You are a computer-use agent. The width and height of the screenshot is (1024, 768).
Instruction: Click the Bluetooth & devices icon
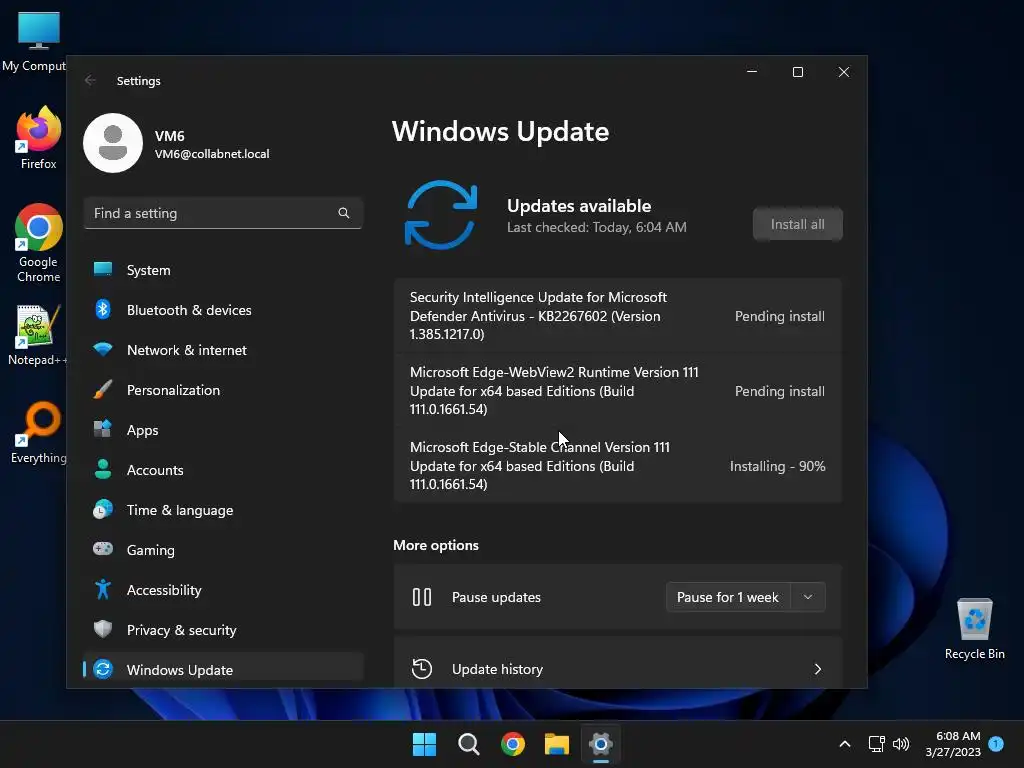tap(103, 309)
